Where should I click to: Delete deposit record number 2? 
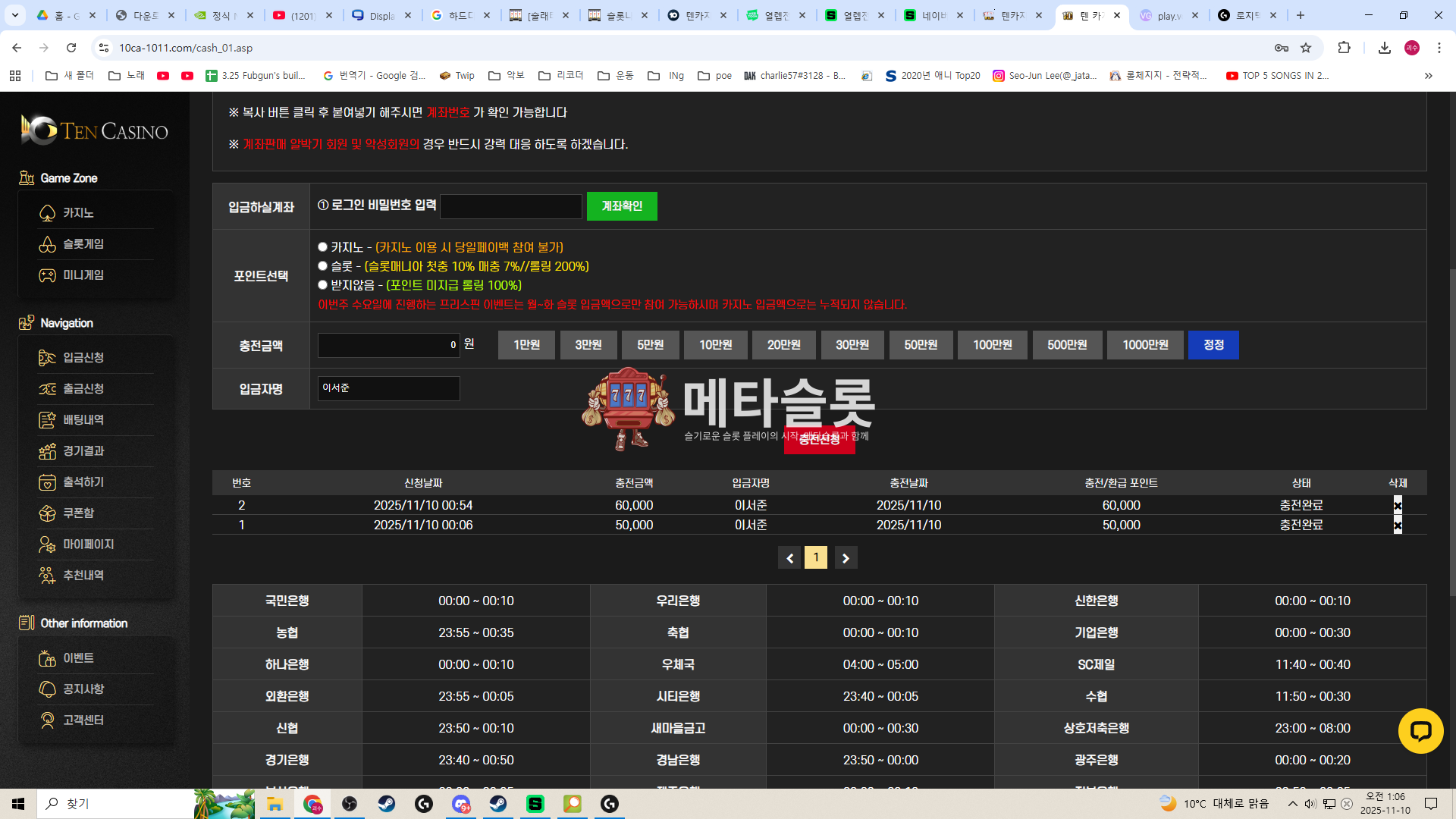pos(1397,506)
